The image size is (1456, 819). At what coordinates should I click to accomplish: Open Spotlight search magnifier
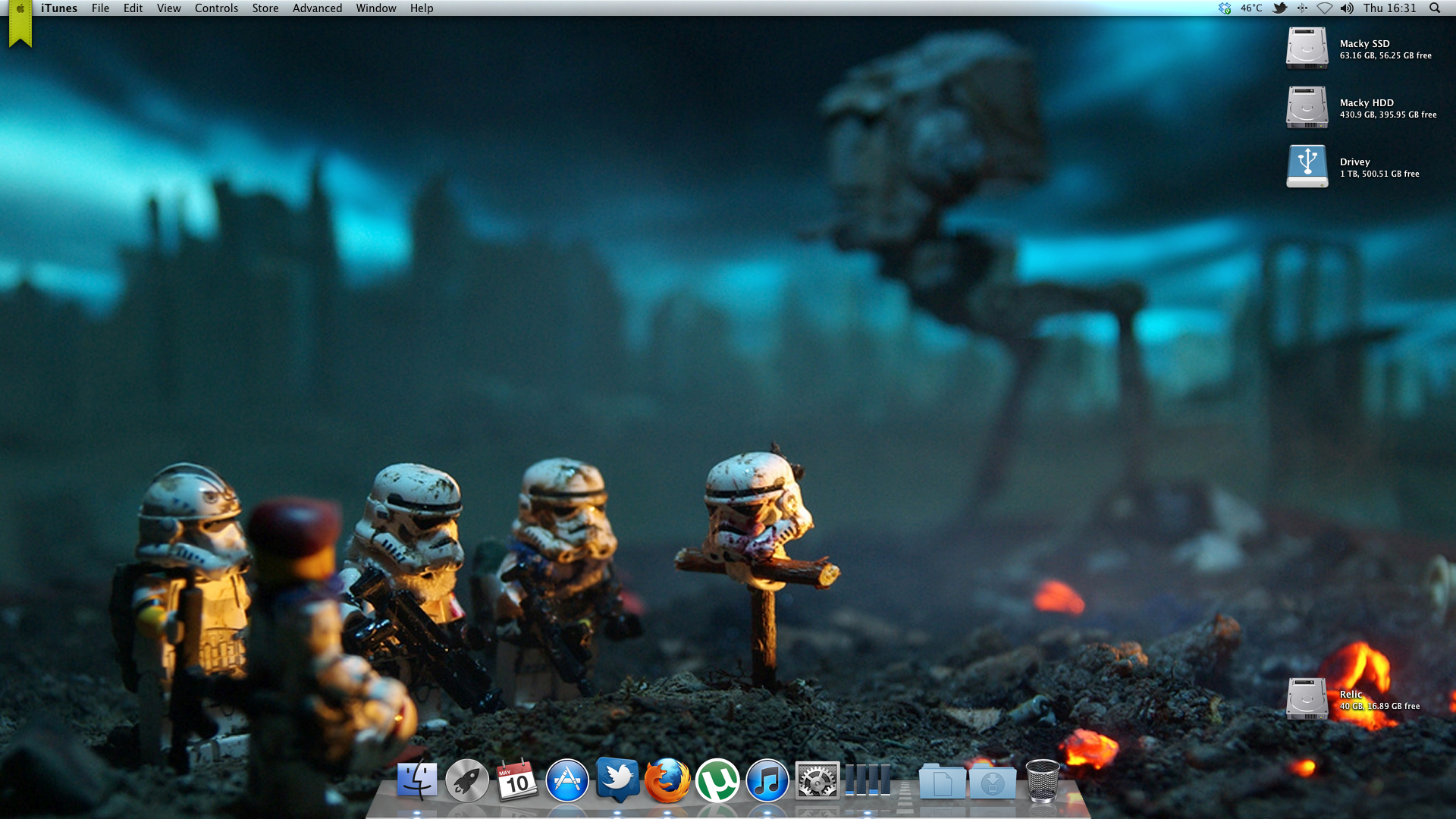[1435, 8]
